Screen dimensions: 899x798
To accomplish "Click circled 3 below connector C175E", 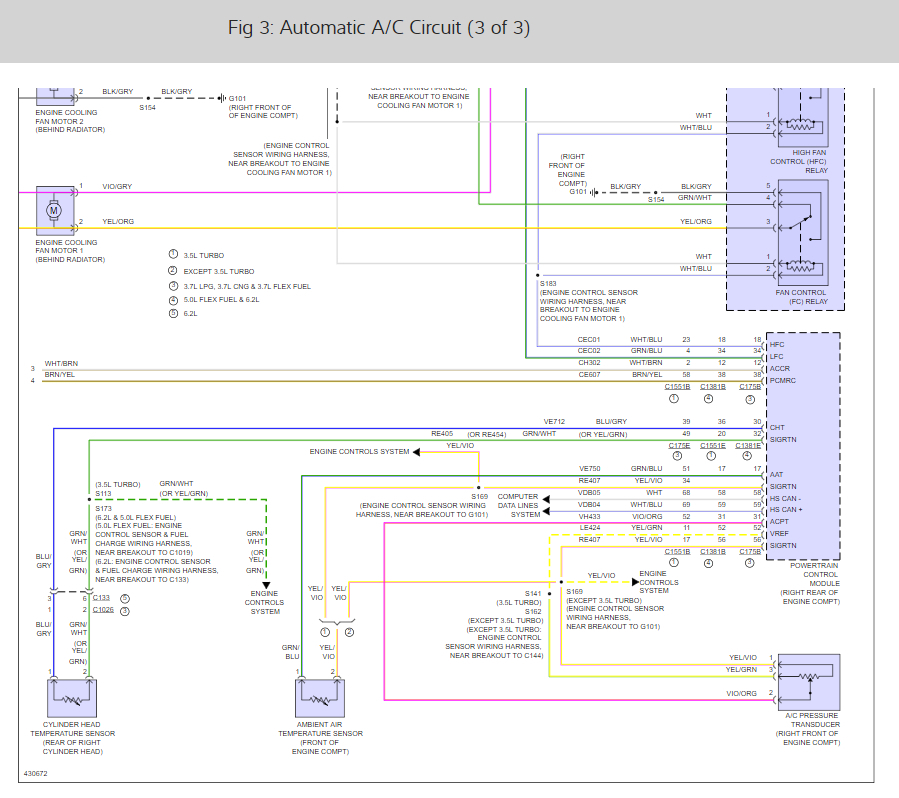I will (x=678, y=456).
